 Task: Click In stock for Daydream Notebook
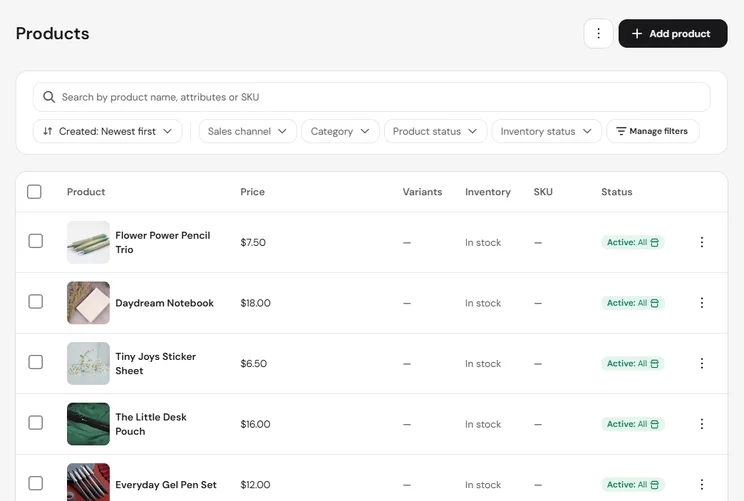pos(483,303)
